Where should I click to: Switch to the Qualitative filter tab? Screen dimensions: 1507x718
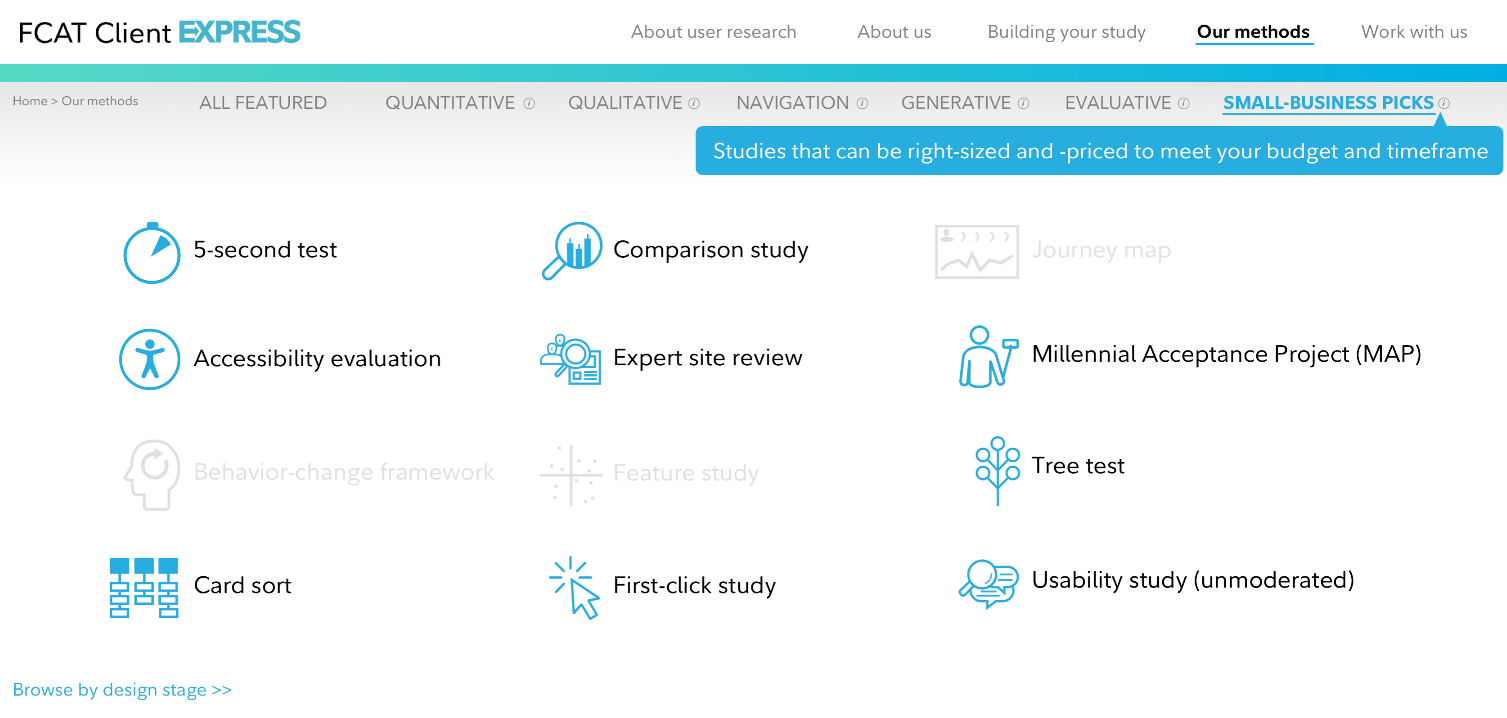click(x=625, y=103)
